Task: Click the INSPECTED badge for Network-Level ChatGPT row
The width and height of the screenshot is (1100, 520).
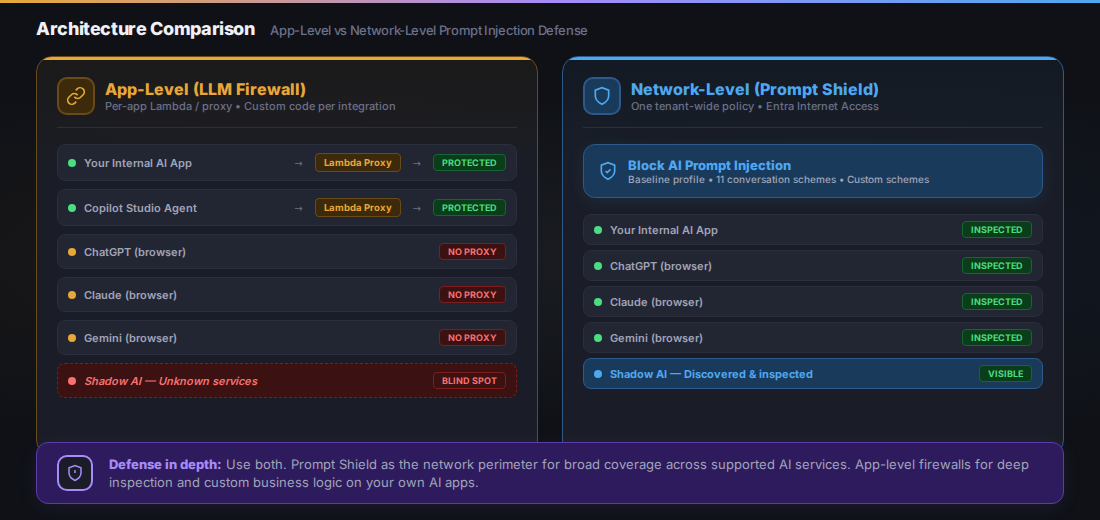Action: (997, 266)
